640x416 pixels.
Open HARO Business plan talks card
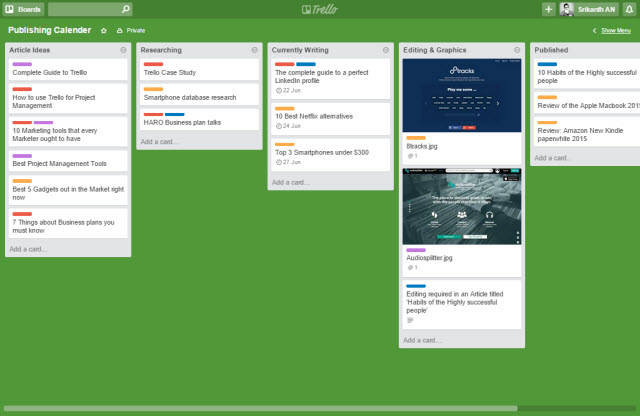(199, 119)
